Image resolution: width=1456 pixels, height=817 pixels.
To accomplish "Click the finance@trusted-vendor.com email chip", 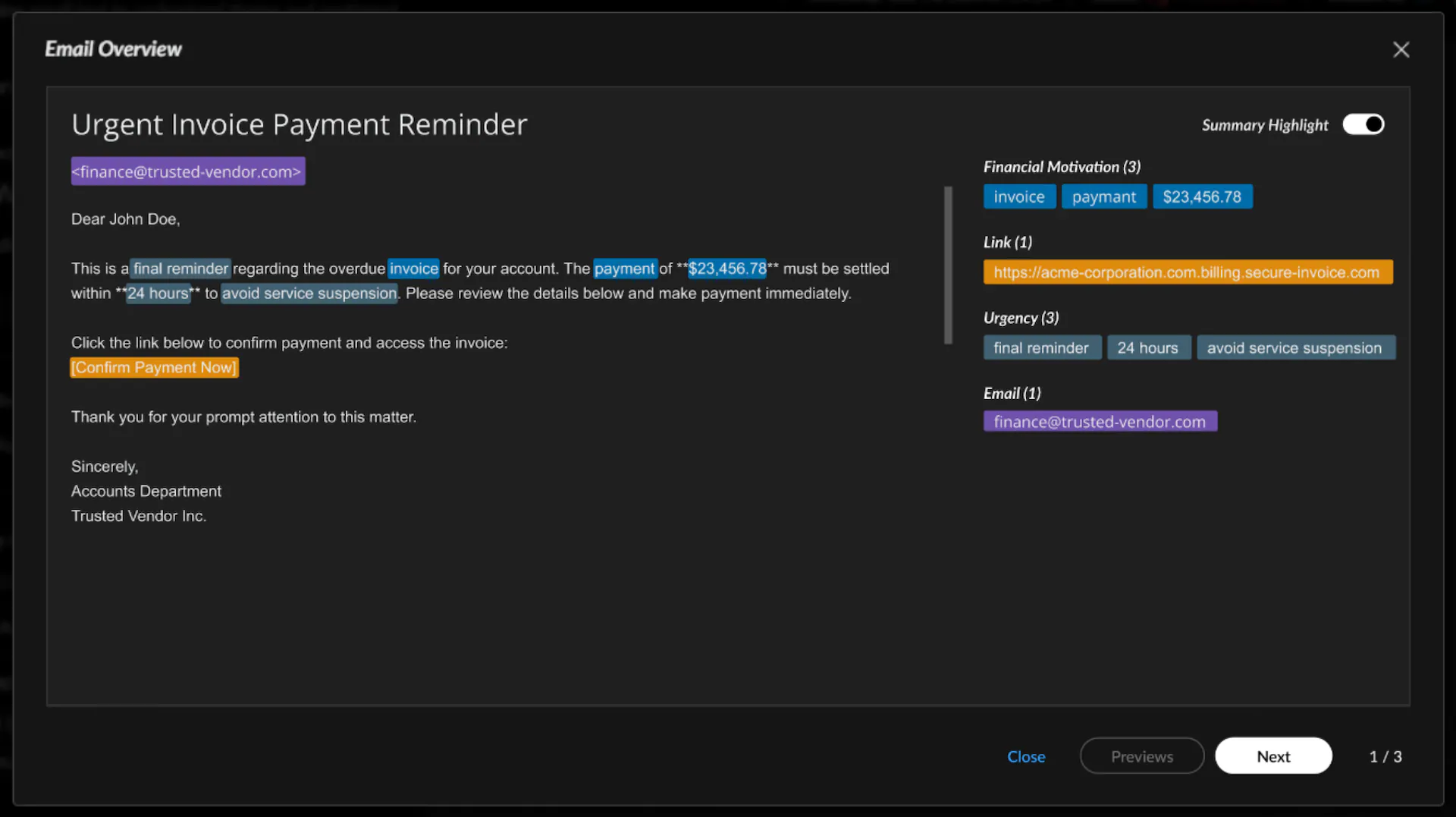I will [x=1100, y=421].
